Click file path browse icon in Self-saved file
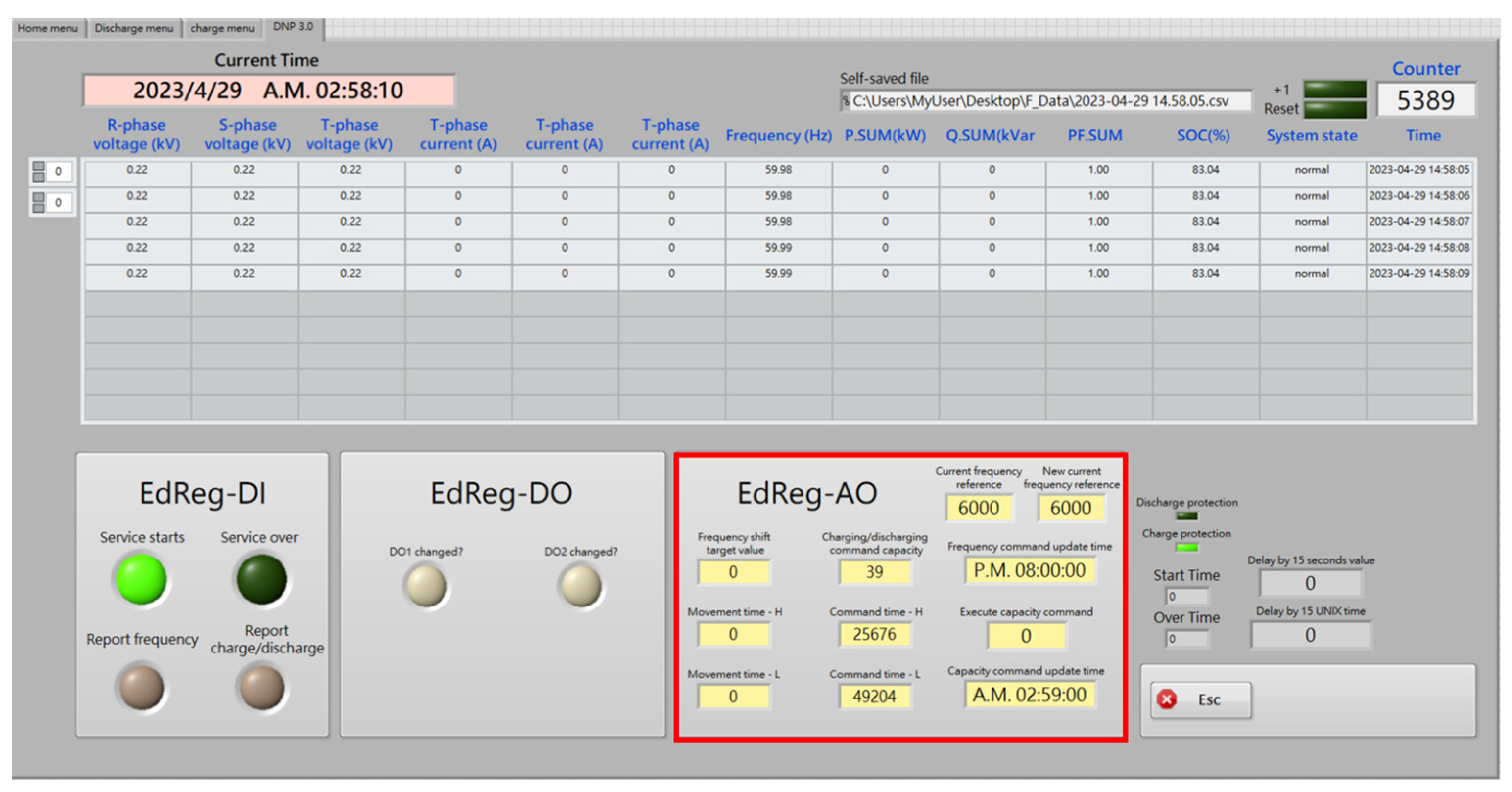The image size is (1512, 792). 846,101
